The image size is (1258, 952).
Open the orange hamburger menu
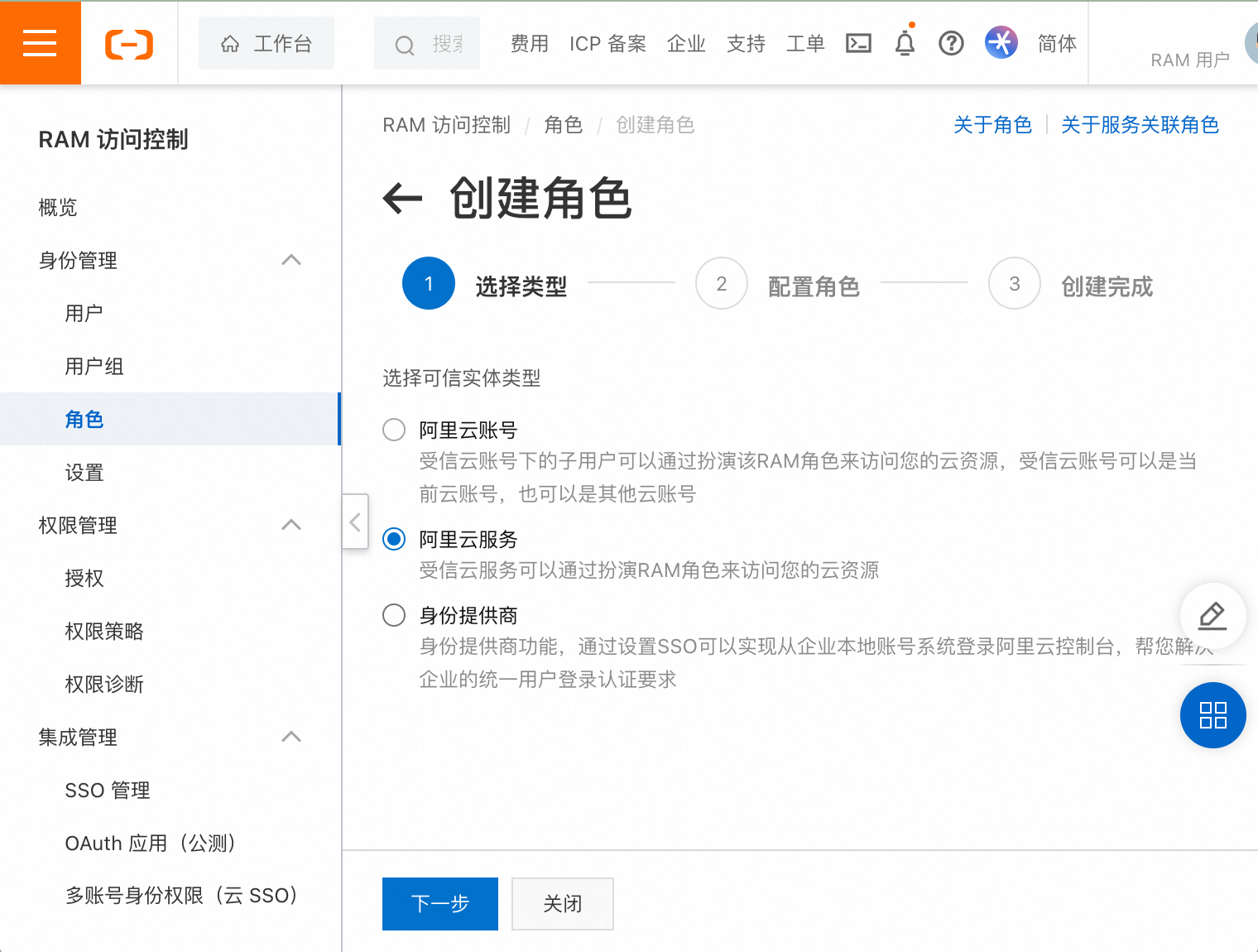[40, 43]
